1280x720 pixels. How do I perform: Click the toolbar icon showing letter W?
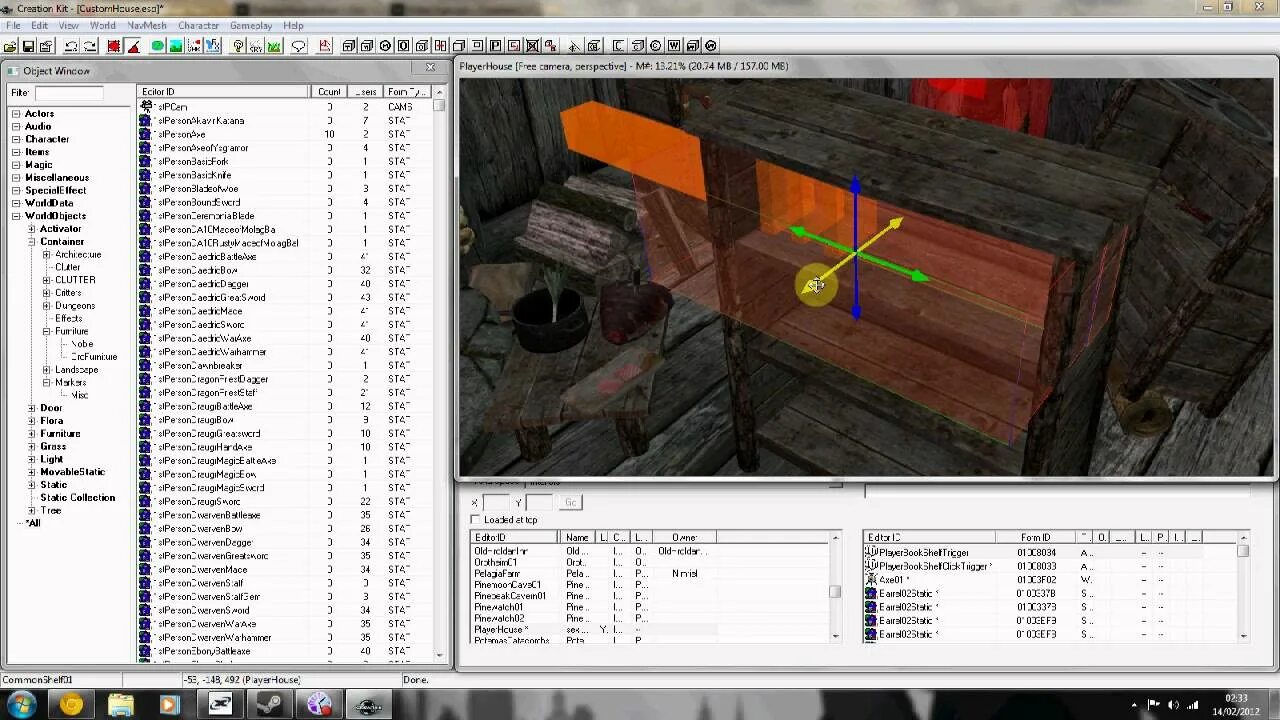pyautogui.click(x=674, y=46)
